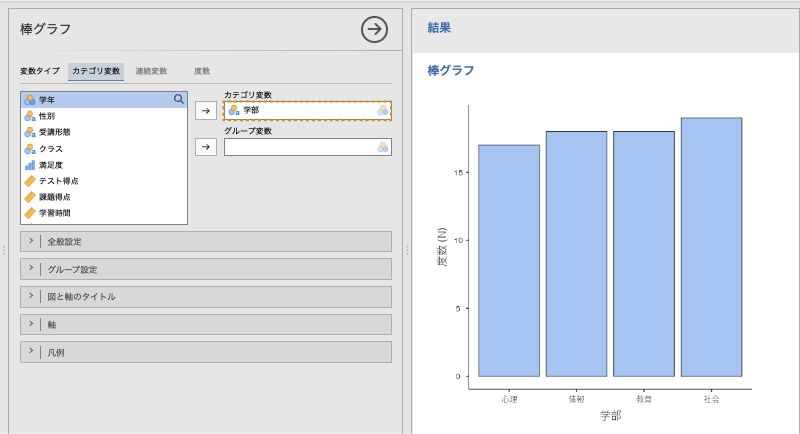Select the テスト得点 continuous variable
The width and height of the screenshot is (800, 434).
click(58, 181)
